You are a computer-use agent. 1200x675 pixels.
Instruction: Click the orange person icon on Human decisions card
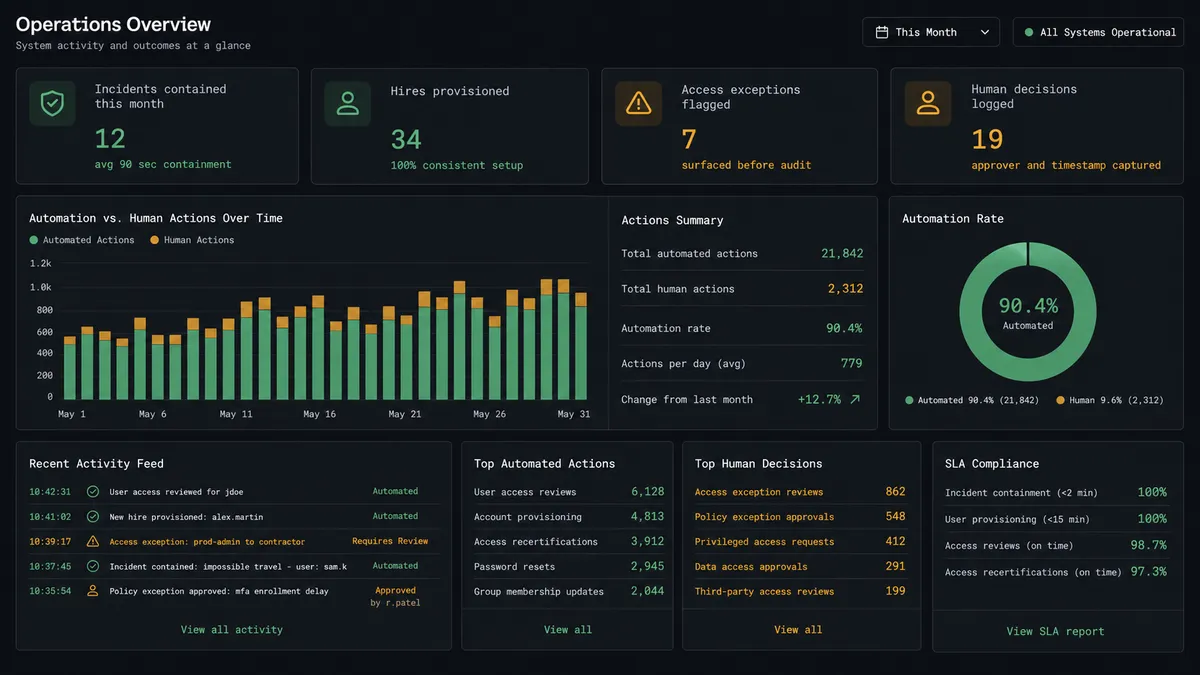click(928, 103)
